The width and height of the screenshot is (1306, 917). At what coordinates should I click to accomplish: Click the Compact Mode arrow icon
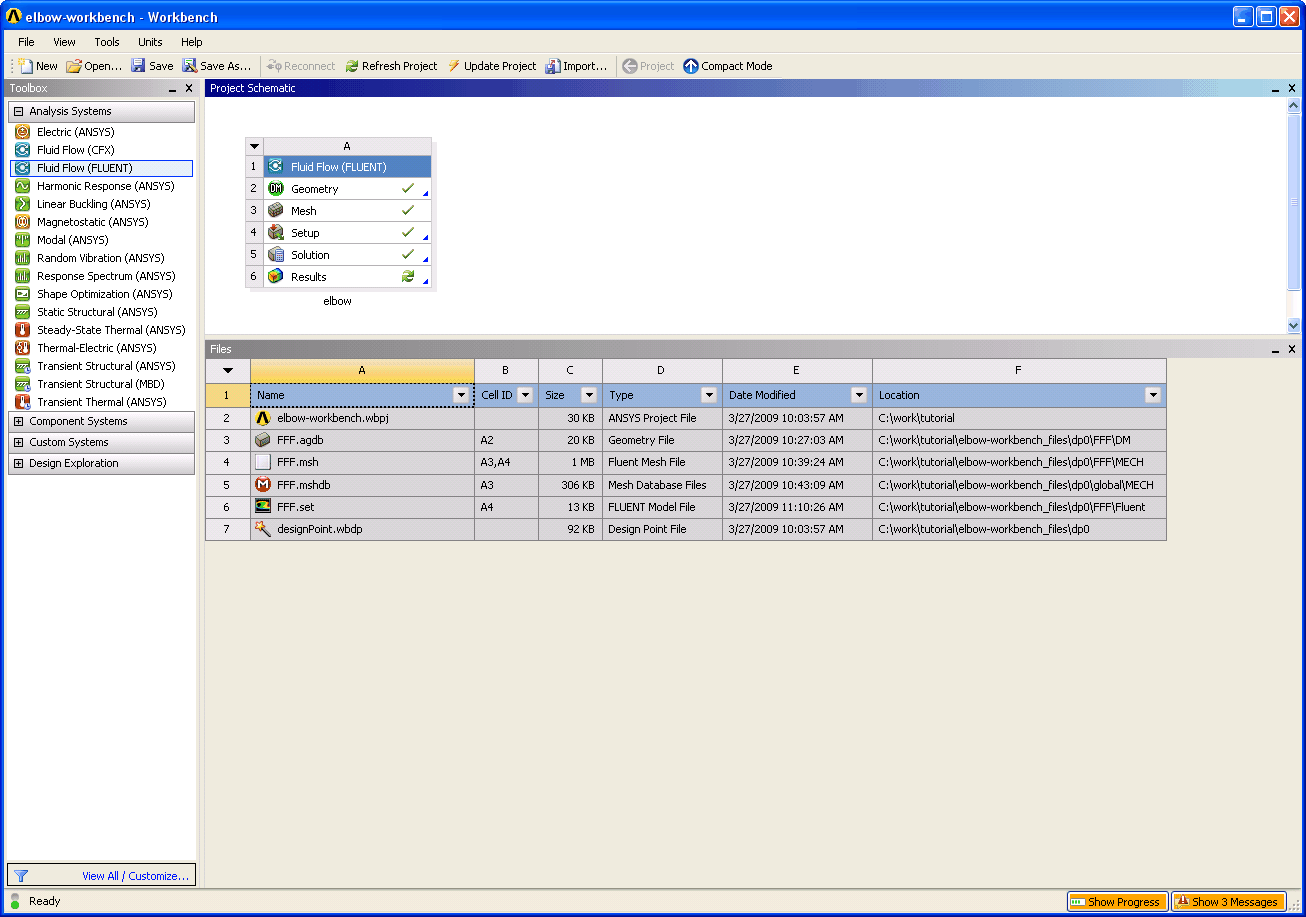tap(691, 66)
